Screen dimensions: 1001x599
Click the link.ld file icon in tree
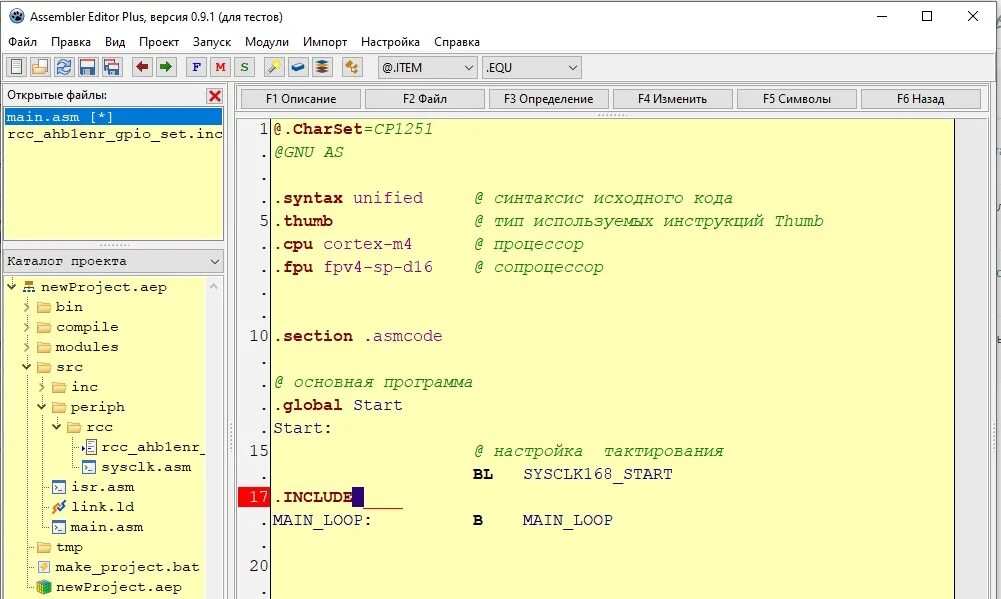click(59, 507)
